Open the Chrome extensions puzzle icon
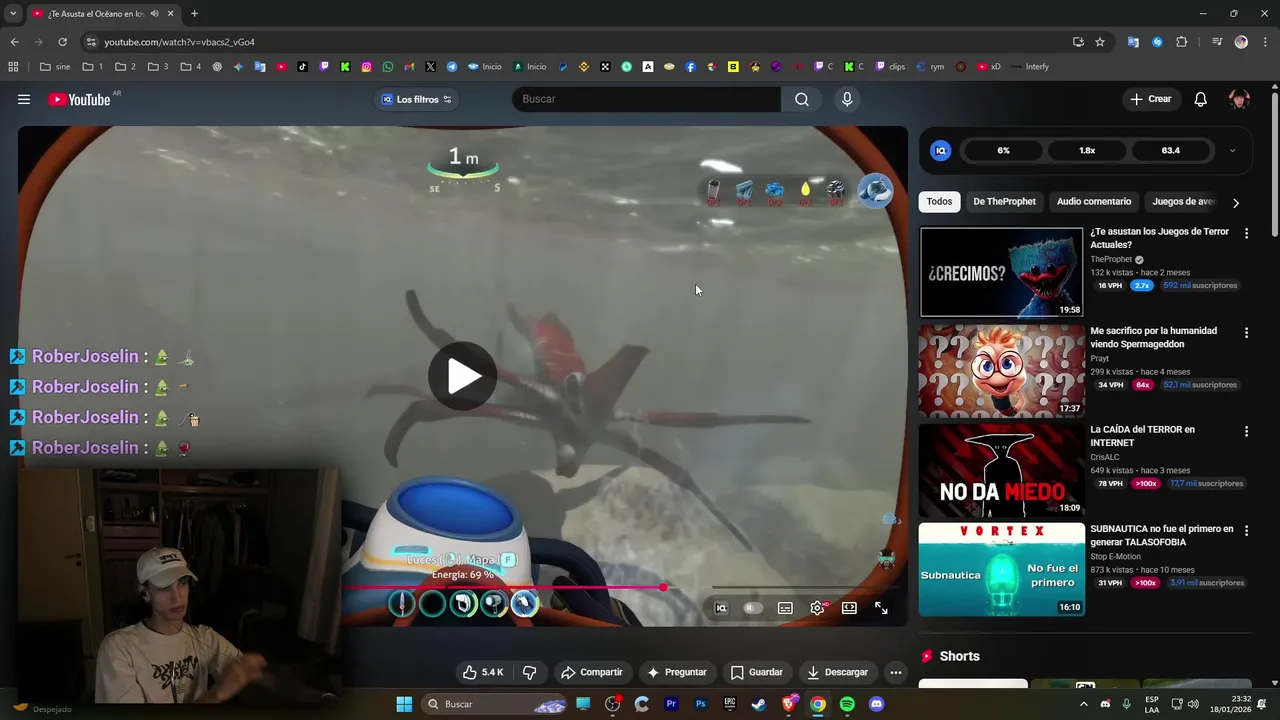This screenshot has height=720, width=1280. tap(1182, 42)
